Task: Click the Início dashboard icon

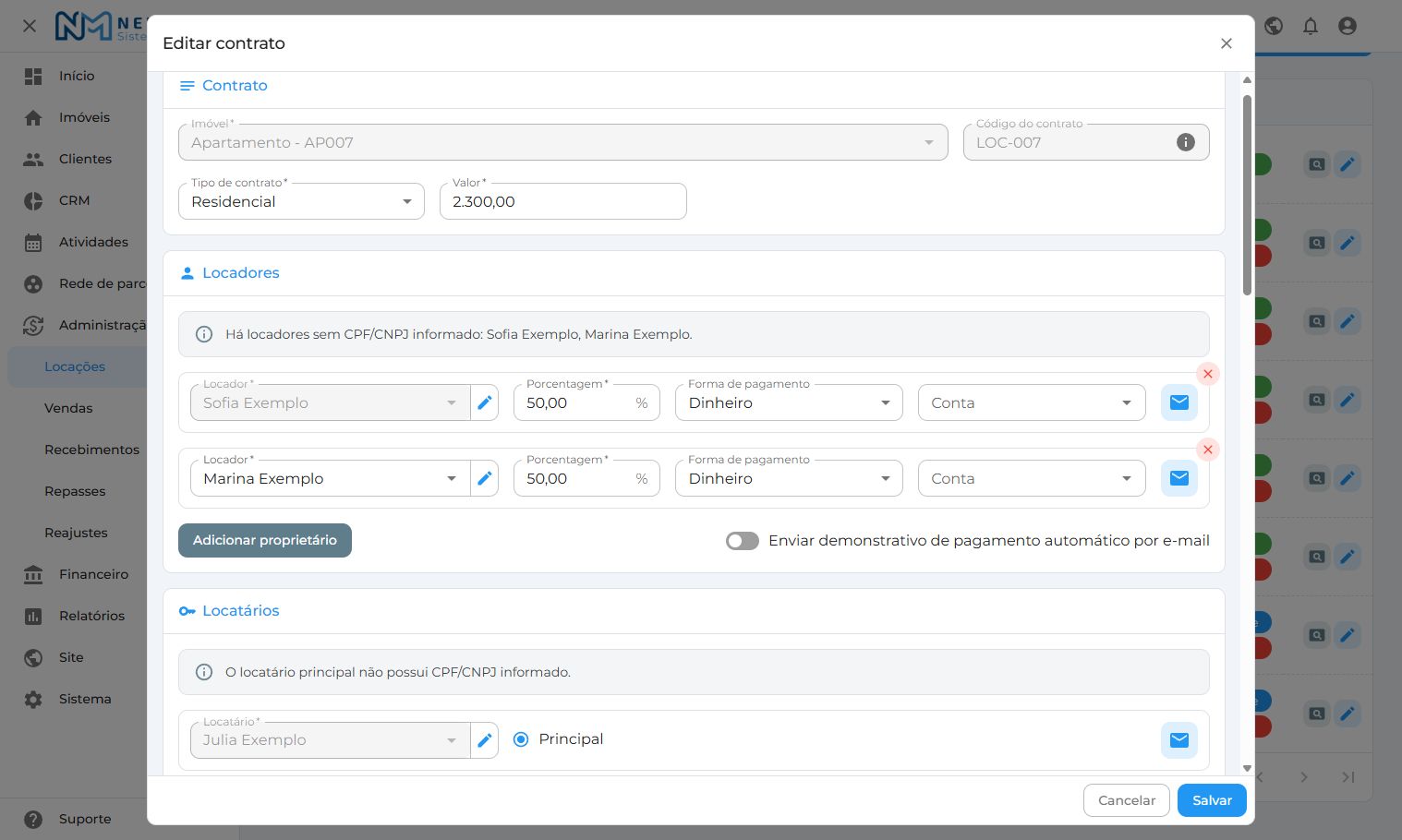Action: pos(33,76)
